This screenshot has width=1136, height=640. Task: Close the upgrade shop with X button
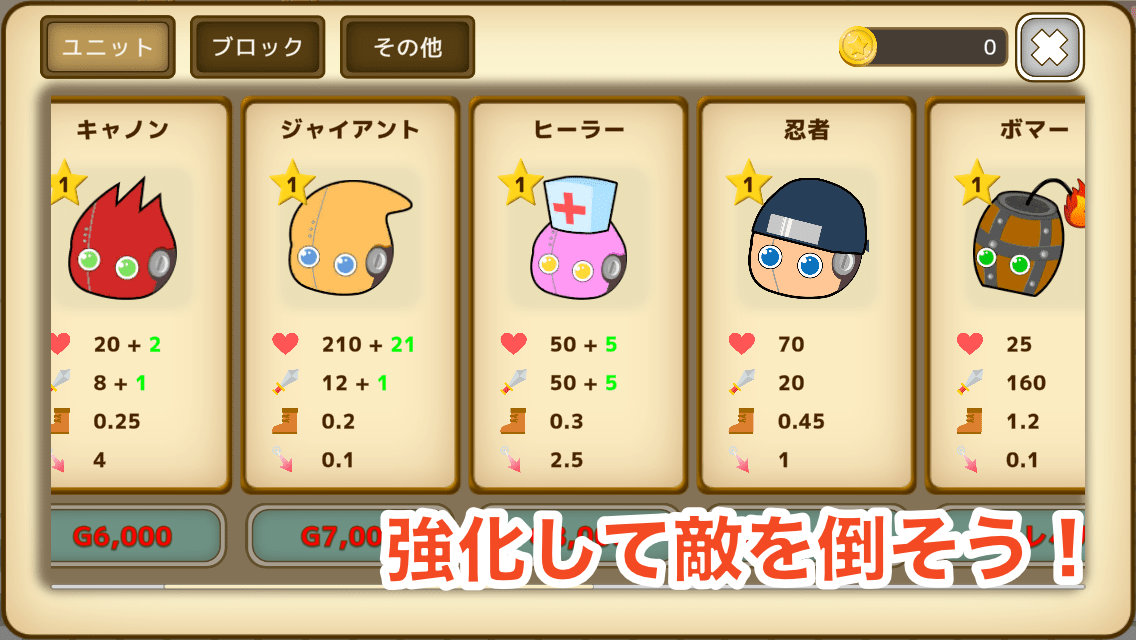coord(1050,48)
